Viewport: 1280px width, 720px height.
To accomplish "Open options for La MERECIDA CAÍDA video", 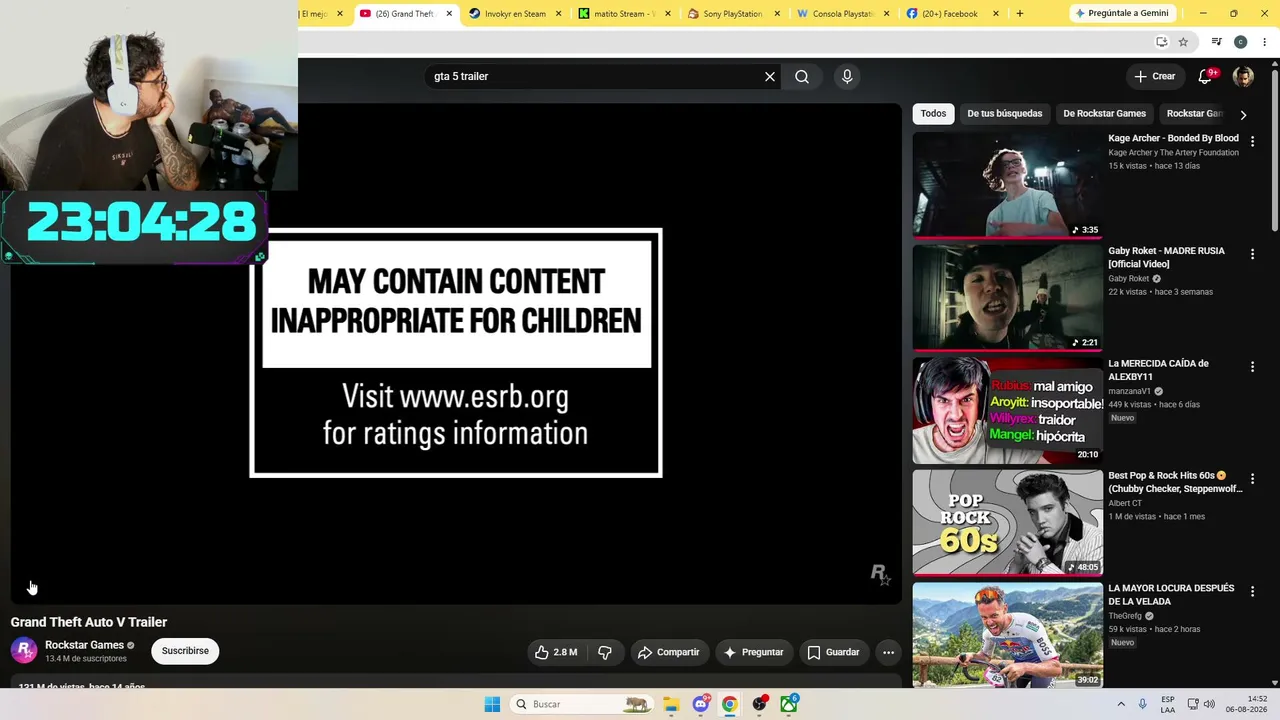I will (1252, 367).
